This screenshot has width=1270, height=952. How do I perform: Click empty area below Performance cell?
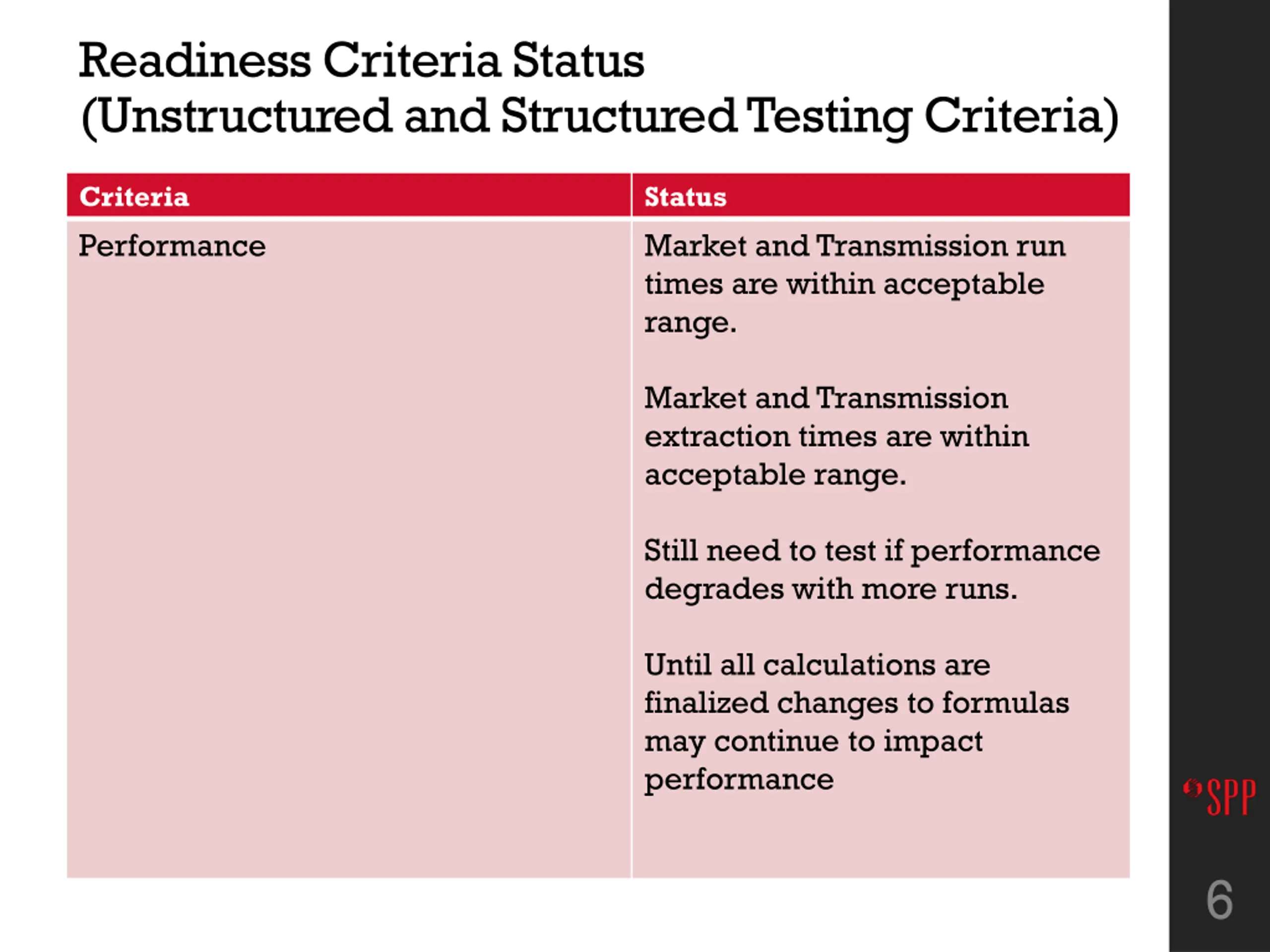(x=349, y=574)
